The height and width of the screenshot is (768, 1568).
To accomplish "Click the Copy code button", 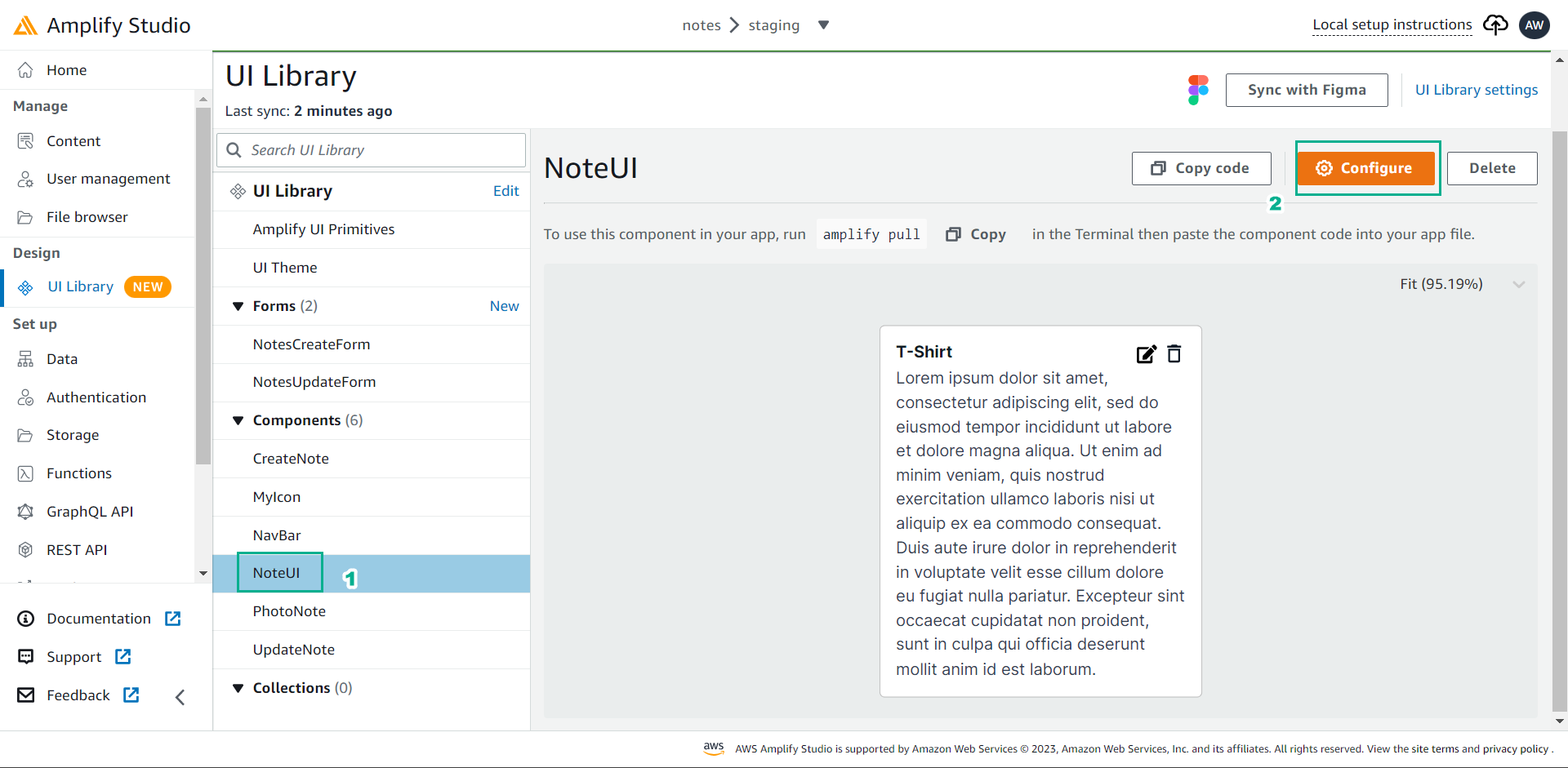I will 1201,168.
